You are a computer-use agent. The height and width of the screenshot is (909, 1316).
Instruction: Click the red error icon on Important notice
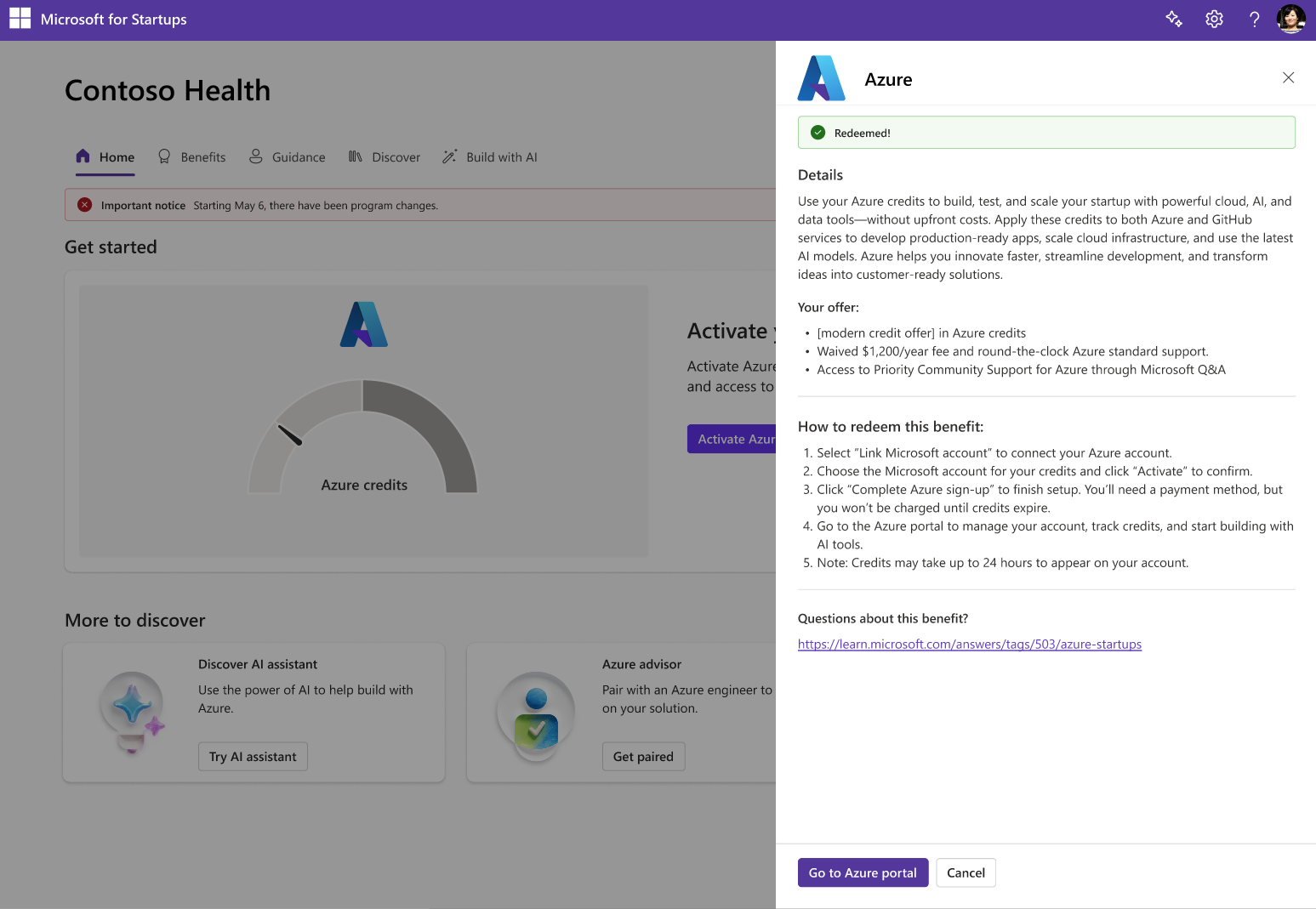tap(84, 205)
